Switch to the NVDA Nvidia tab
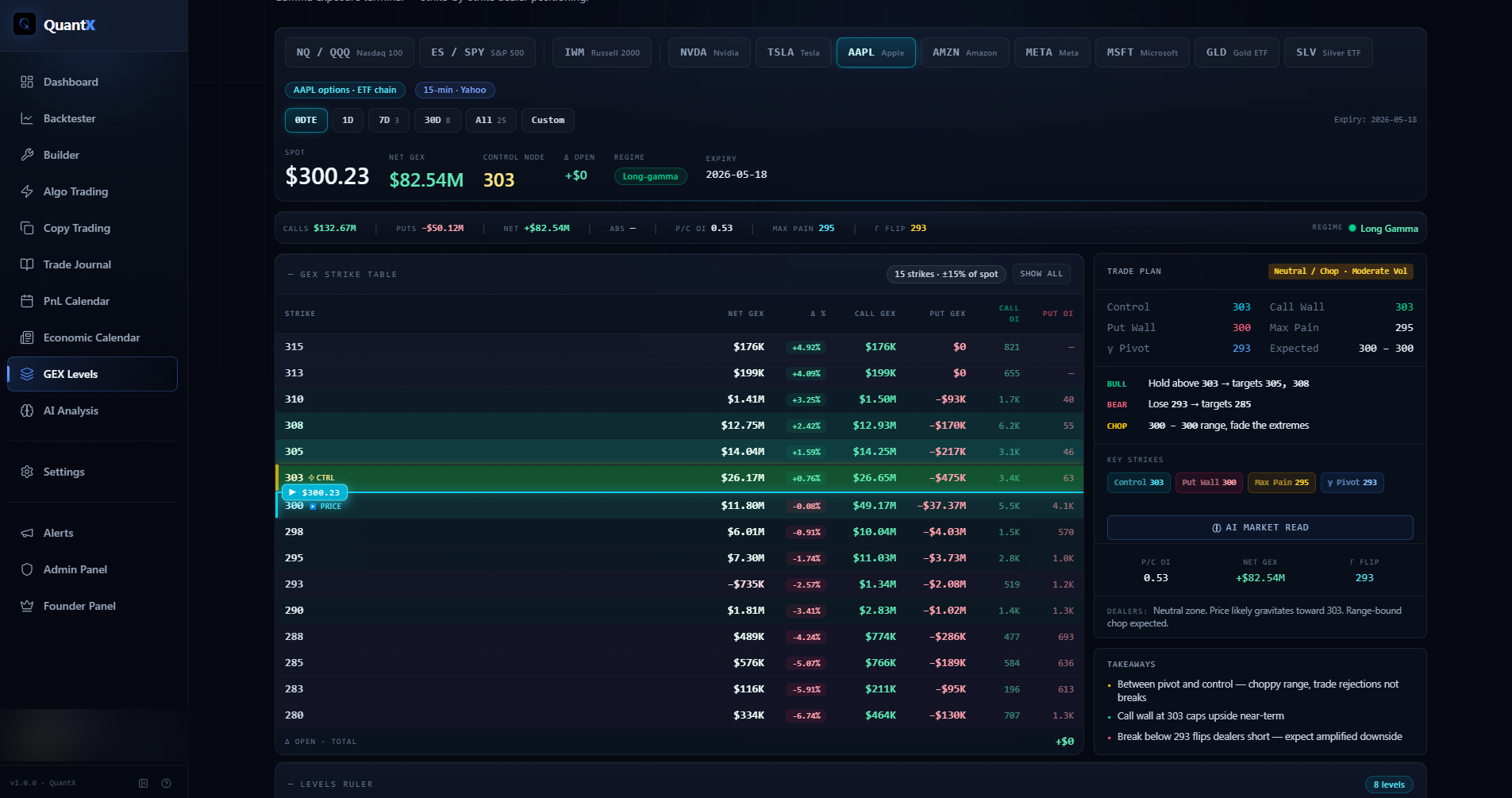1512x798 pixels. coord(710,52)
